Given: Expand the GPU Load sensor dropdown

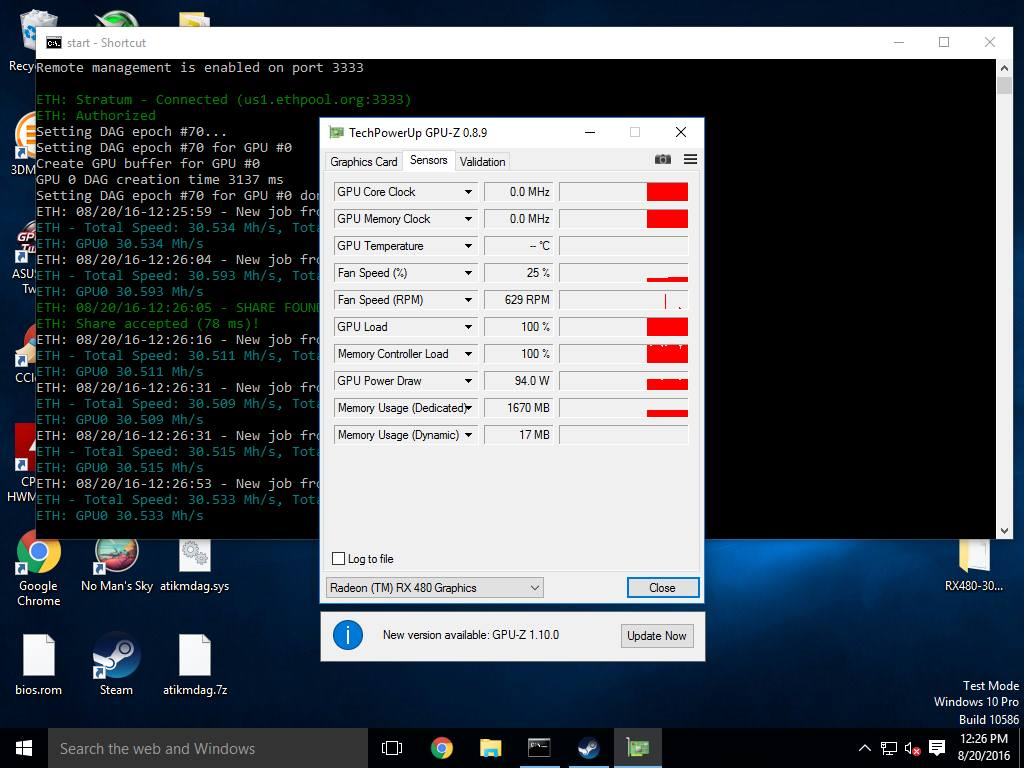Looking at the screenshot, I should [468, 327].
